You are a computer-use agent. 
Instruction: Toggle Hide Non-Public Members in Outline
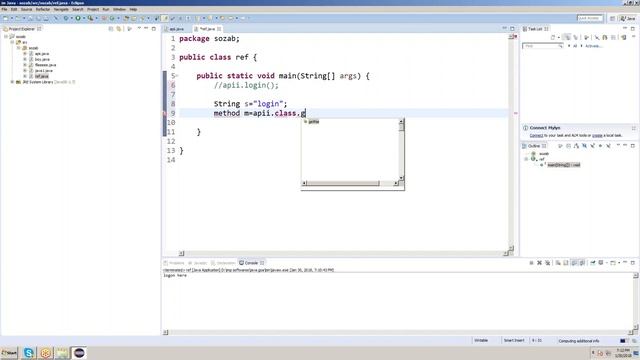(600, 146)
